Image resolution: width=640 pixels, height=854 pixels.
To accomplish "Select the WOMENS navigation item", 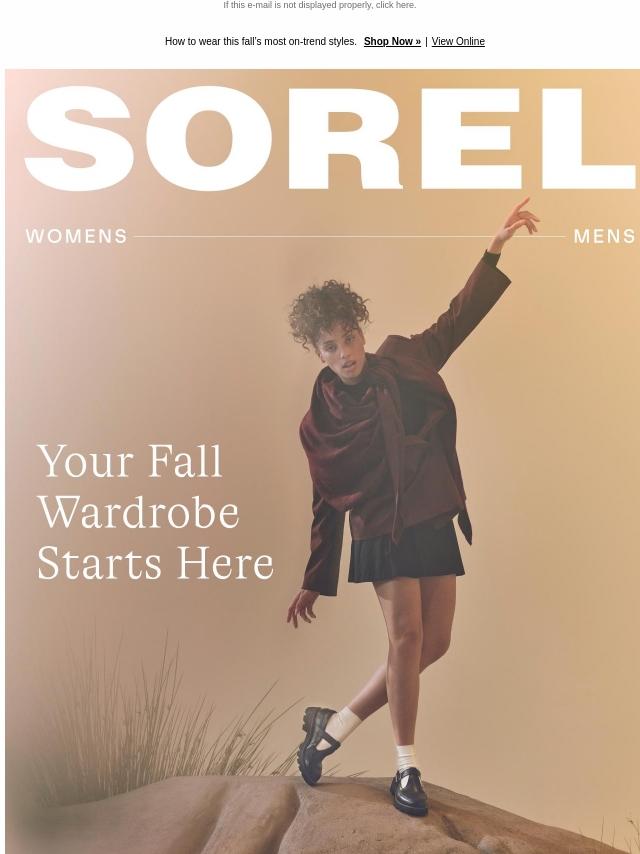I will 76,236.
